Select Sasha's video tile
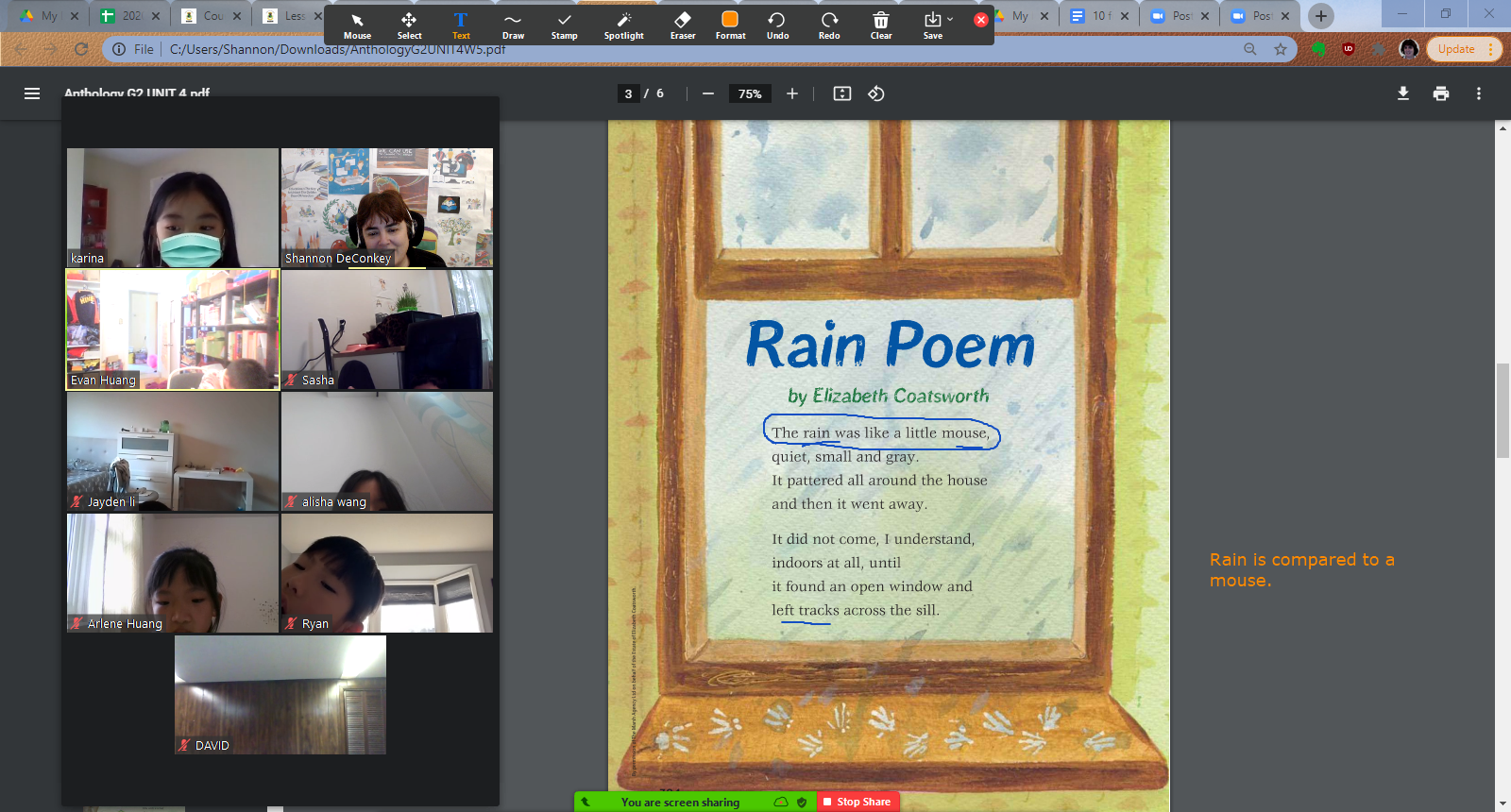1511x812 pixels. (x=387, y=330)
